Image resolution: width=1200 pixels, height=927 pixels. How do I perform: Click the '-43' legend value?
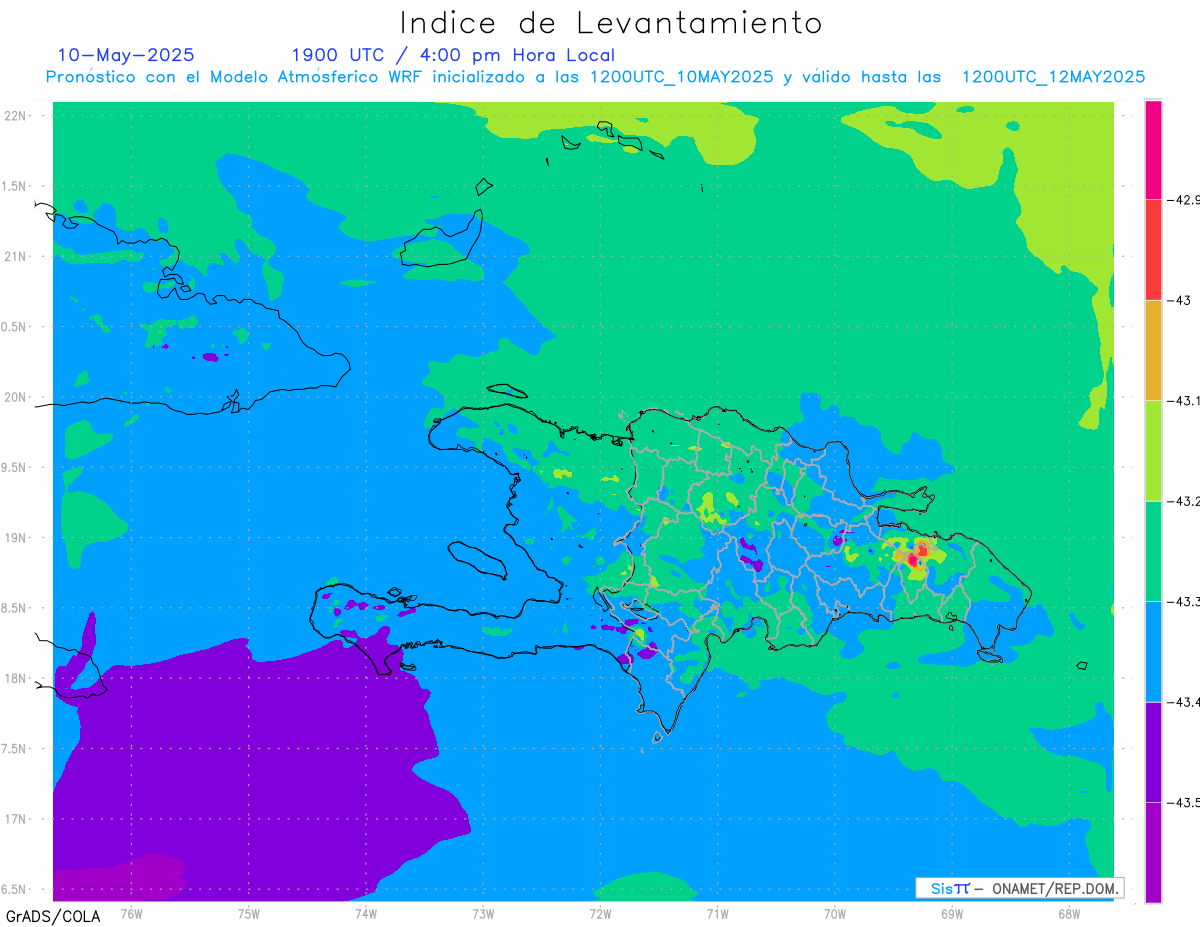click(x=1179, y=300)
